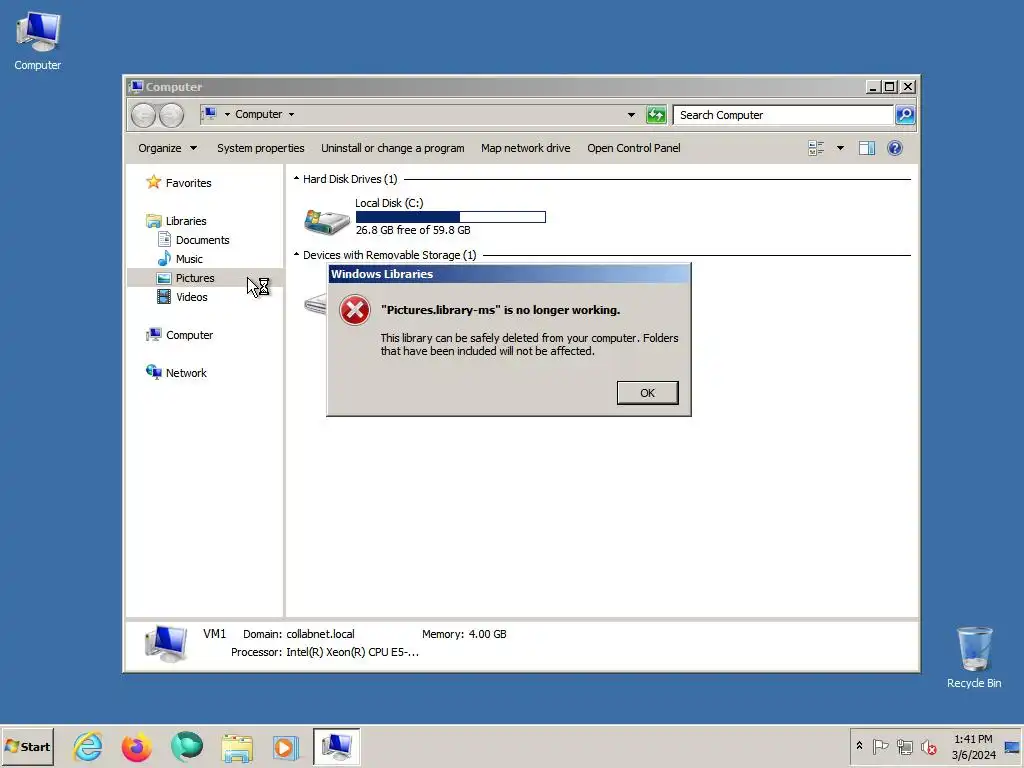Select the Network icon in navigation pane

[153, 372]
